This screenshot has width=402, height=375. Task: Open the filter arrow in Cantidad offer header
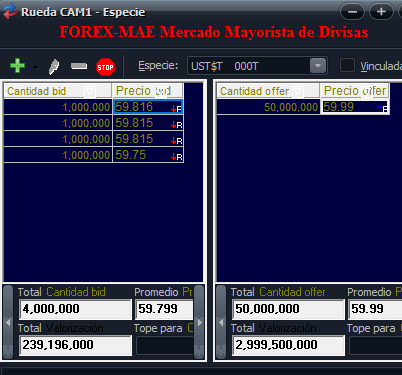click(x=298, y=91)
